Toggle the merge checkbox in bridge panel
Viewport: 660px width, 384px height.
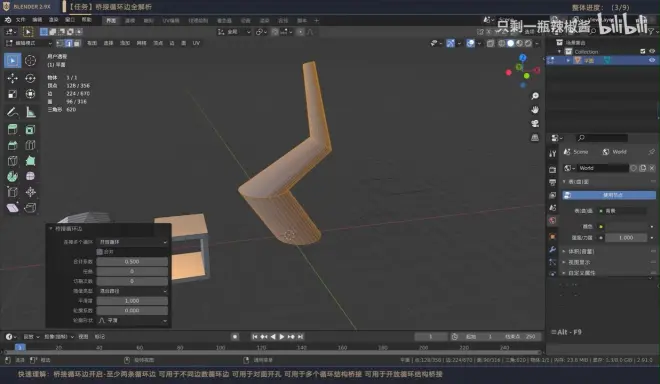coord(100,252)
